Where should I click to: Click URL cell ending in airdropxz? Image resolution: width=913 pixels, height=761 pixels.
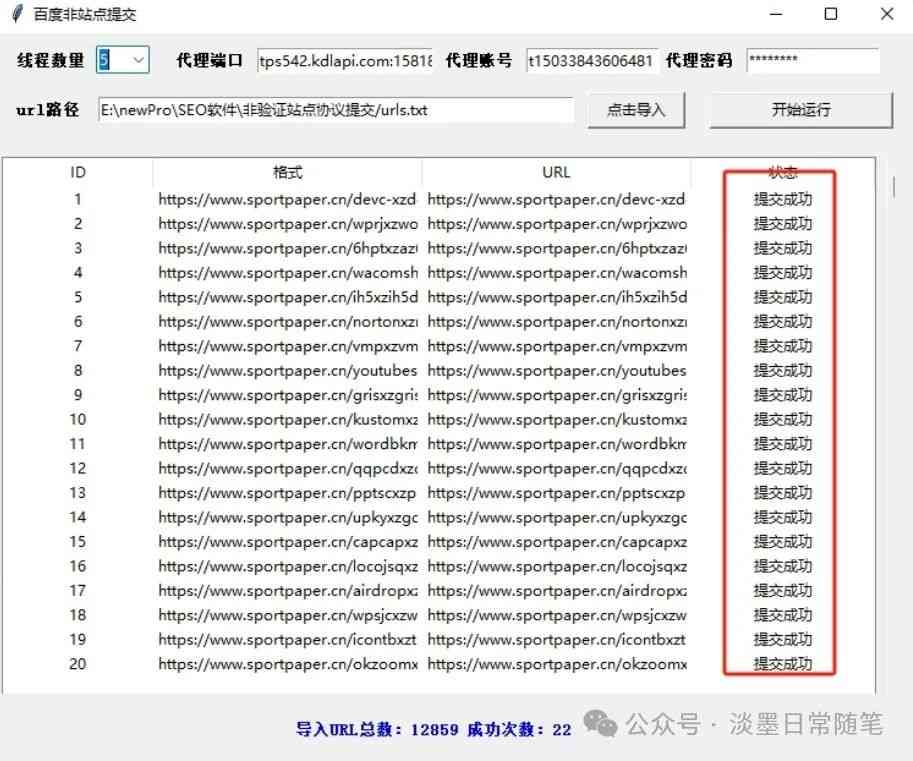[x=557, y=590]
